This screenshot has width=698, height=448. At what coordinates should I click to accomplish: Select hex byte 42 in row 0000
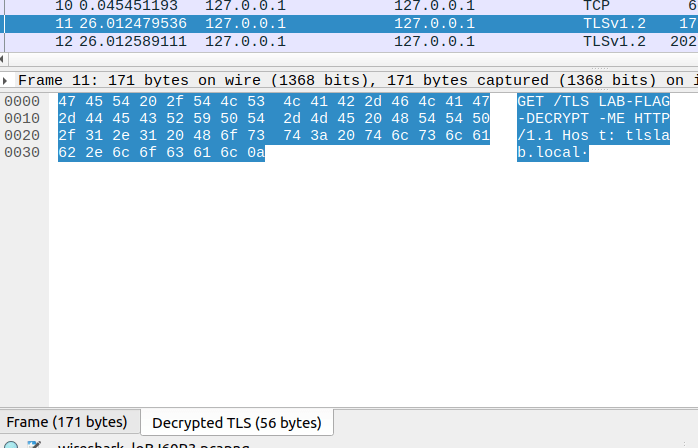346,102
